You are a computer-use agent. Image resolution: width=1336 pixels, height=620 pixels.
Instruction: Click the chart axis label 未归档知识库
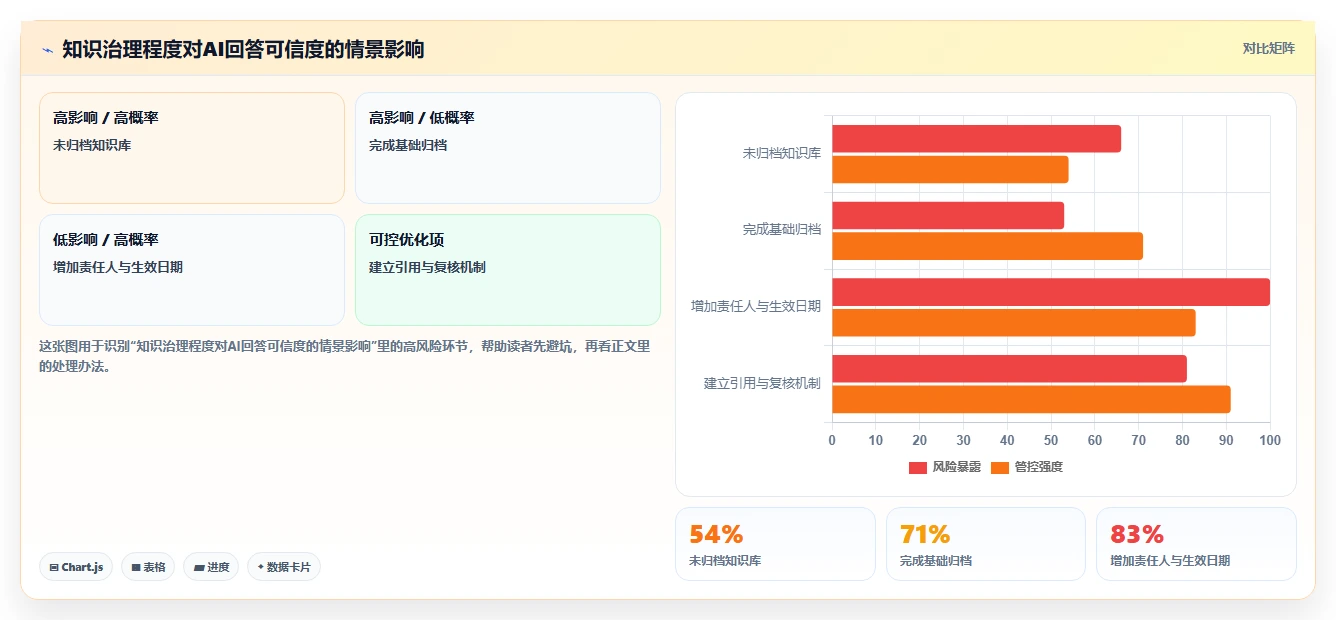(781, 154)
